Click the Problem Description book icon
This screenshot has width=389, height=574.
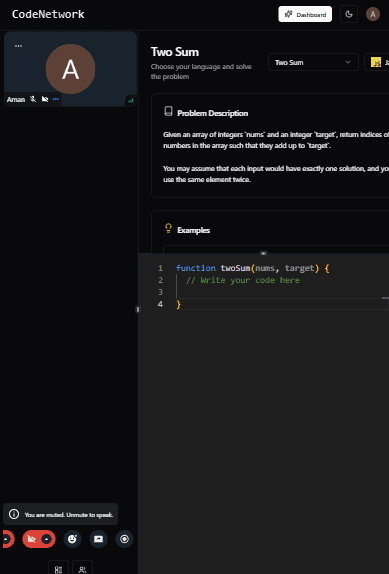pyautogui.click(x=168, y=112)
